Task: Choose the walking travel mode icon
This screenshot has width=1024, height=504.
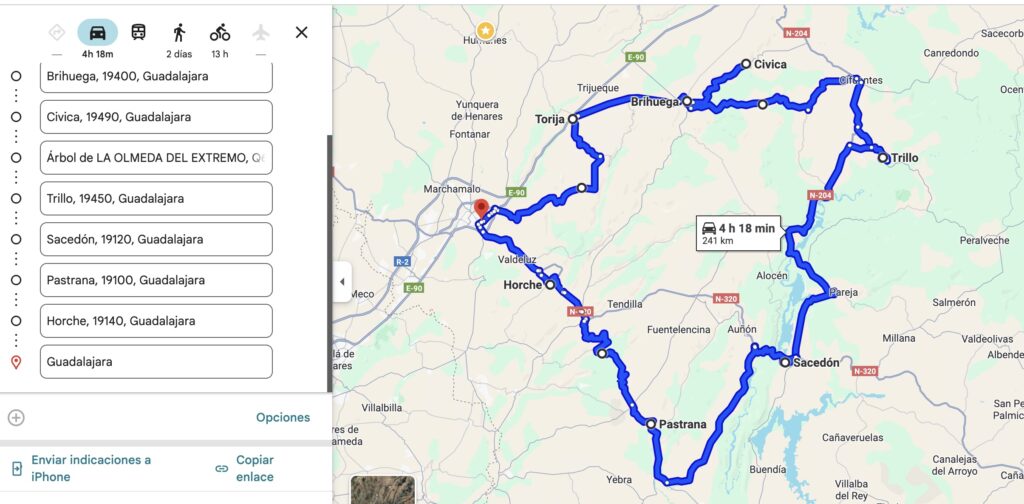Action: (179, 32)
